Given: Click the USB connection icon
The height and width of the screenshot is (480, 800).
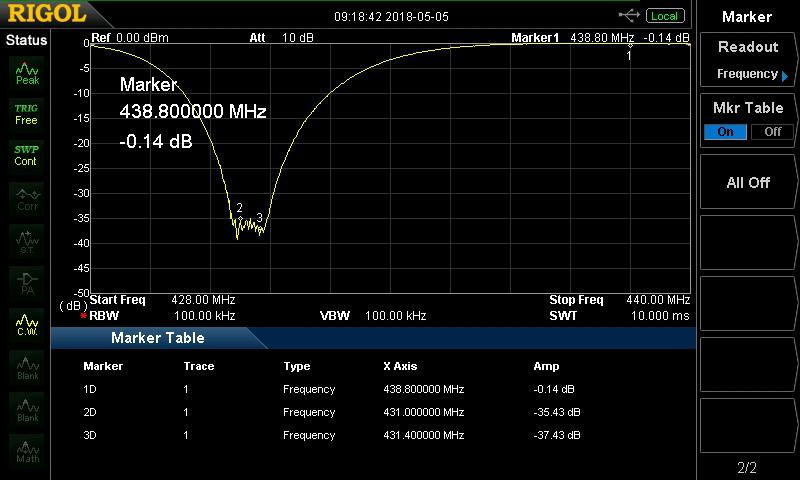Looking at the screenshot, I should point(629,15).
